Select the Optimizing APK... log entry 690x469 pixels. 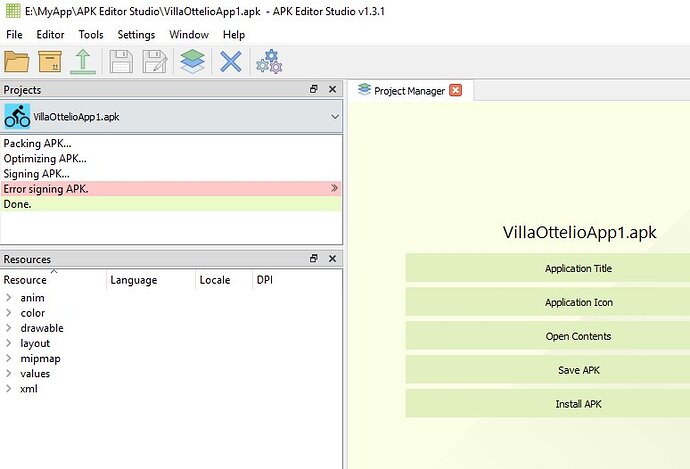click(x=171, y=158)
